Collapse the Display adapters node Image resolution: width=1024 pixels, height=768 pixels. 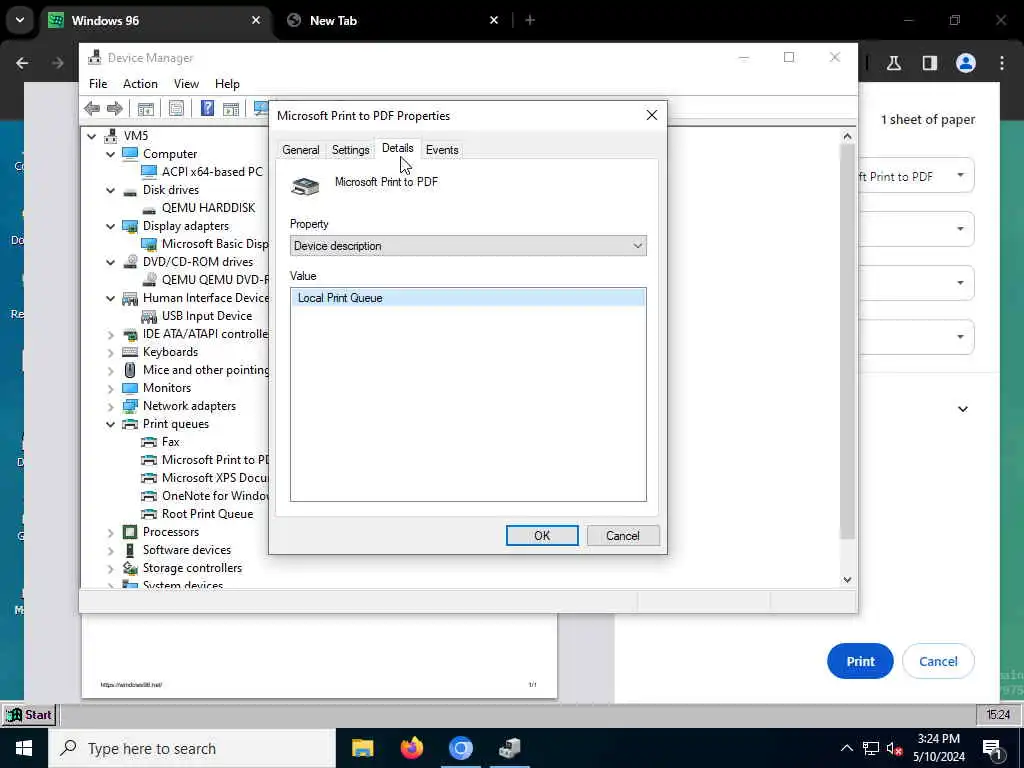click(x=110, y=226)
